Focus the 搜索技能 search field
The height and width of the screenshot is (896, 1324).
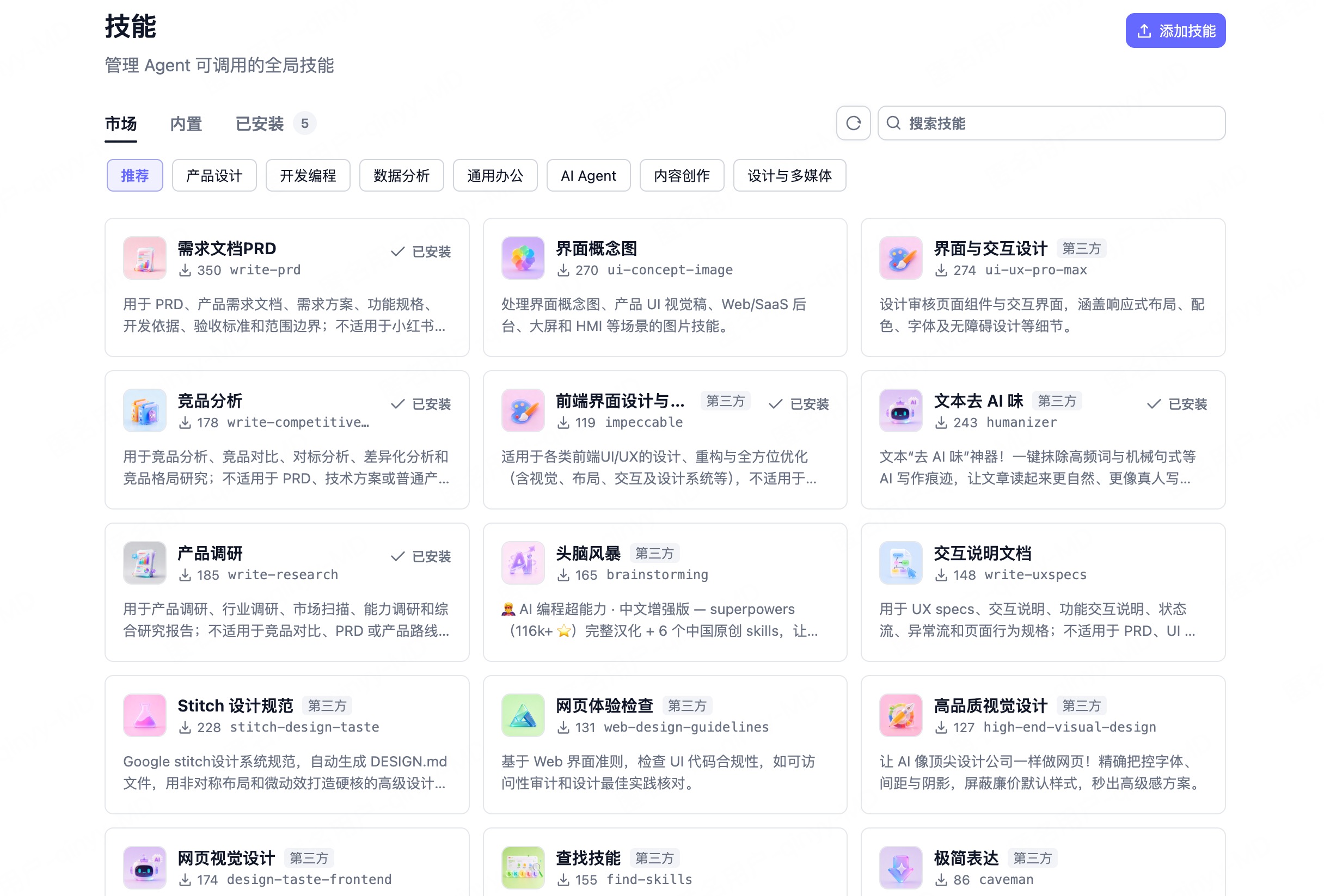coord(1051,123)
